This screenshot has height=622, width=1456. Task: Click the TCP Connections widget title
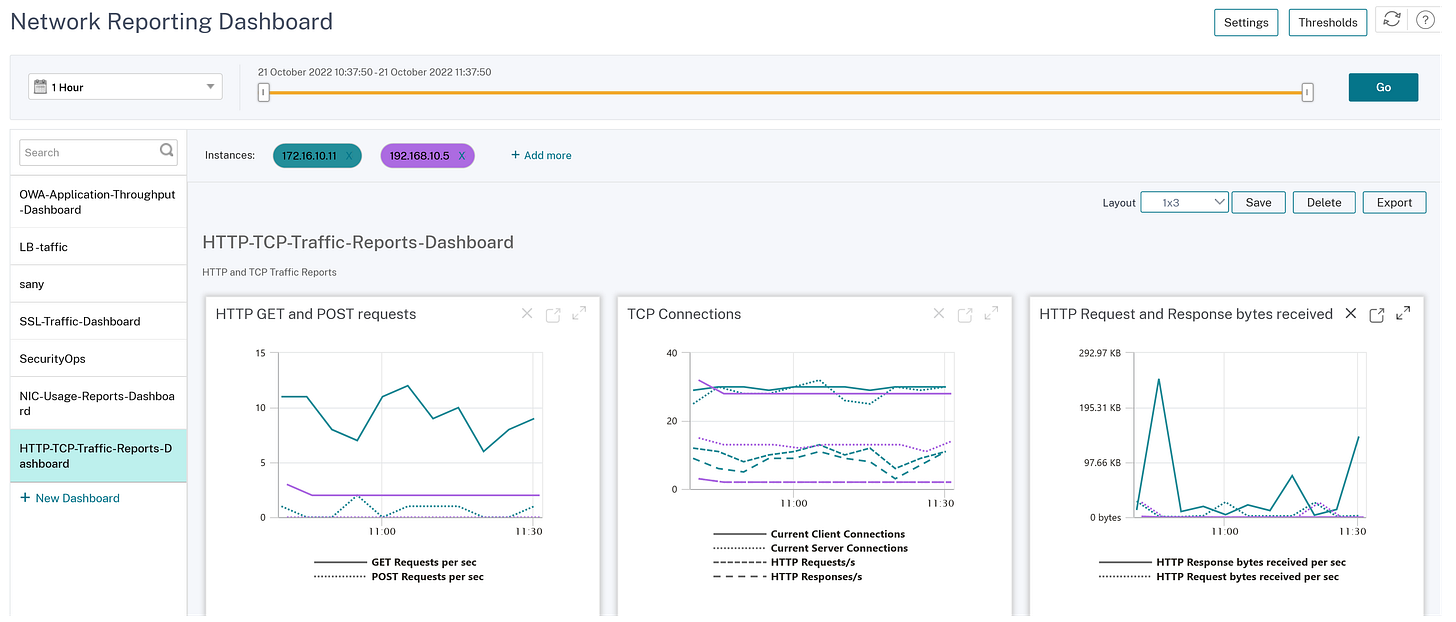click(x=684, y=314)
